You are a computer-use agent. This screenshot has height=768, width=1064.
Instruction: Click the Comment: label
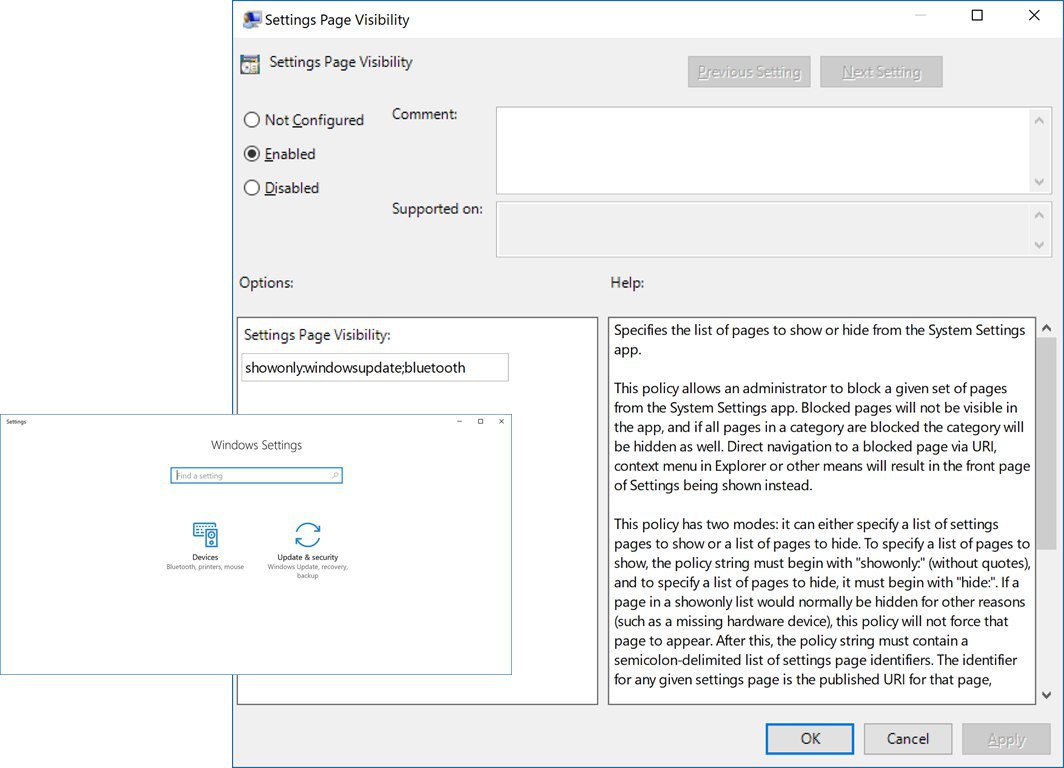pos(425,114)
